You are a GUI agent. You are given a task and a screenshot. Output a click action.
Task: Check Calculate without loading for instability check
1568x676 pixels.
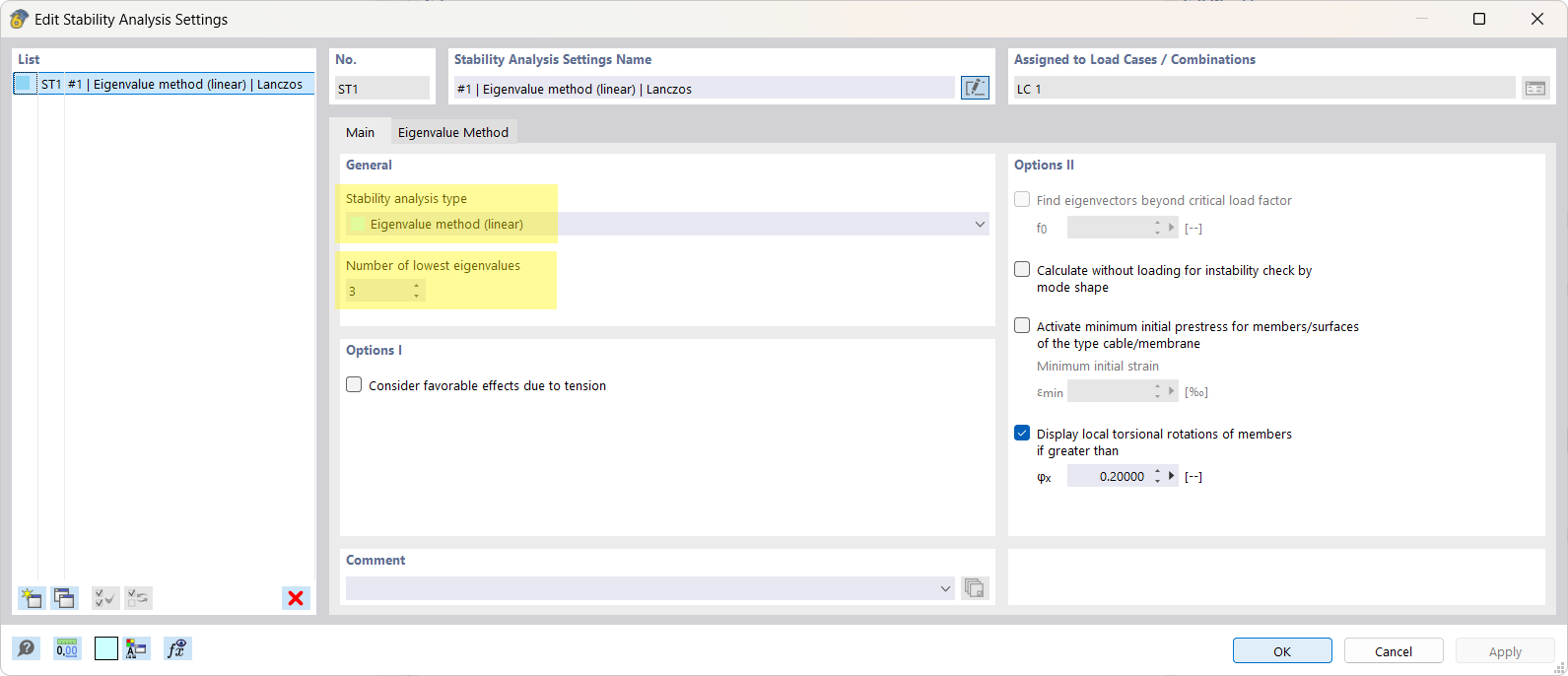point(1022,269)
